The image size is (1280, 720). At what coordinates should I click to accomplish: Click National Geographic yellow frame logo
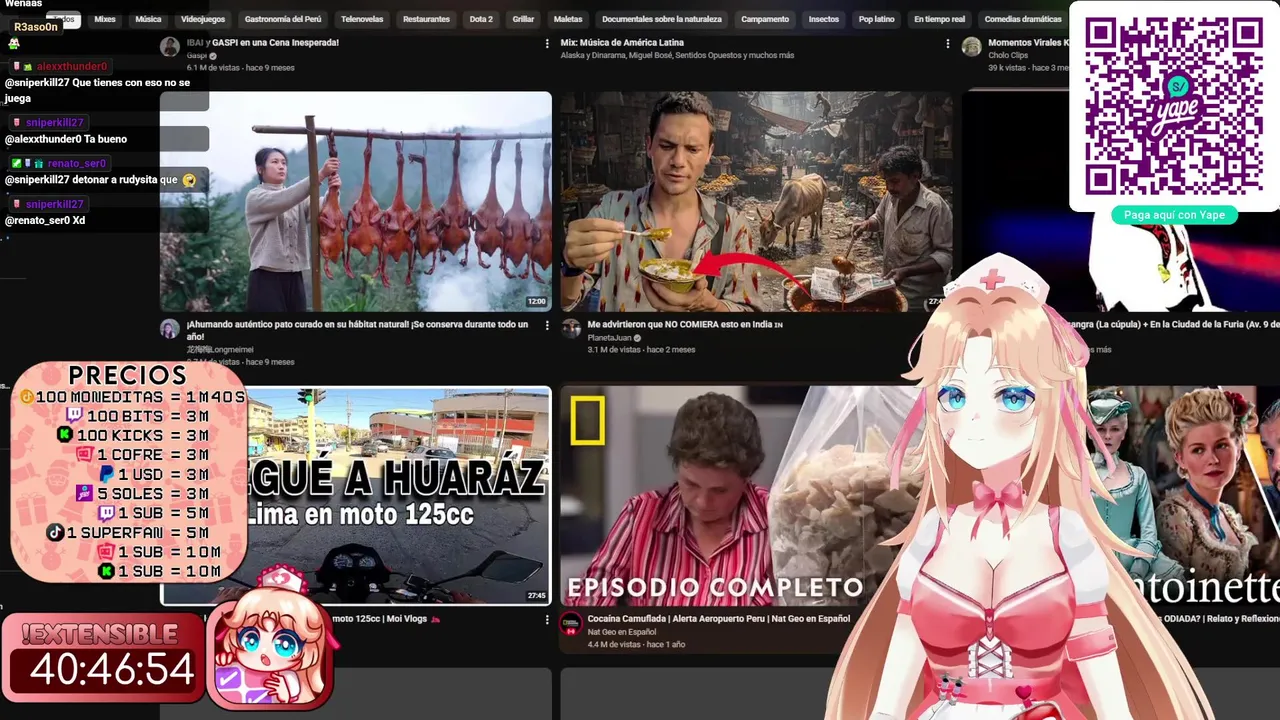click(x=588, y=420)
